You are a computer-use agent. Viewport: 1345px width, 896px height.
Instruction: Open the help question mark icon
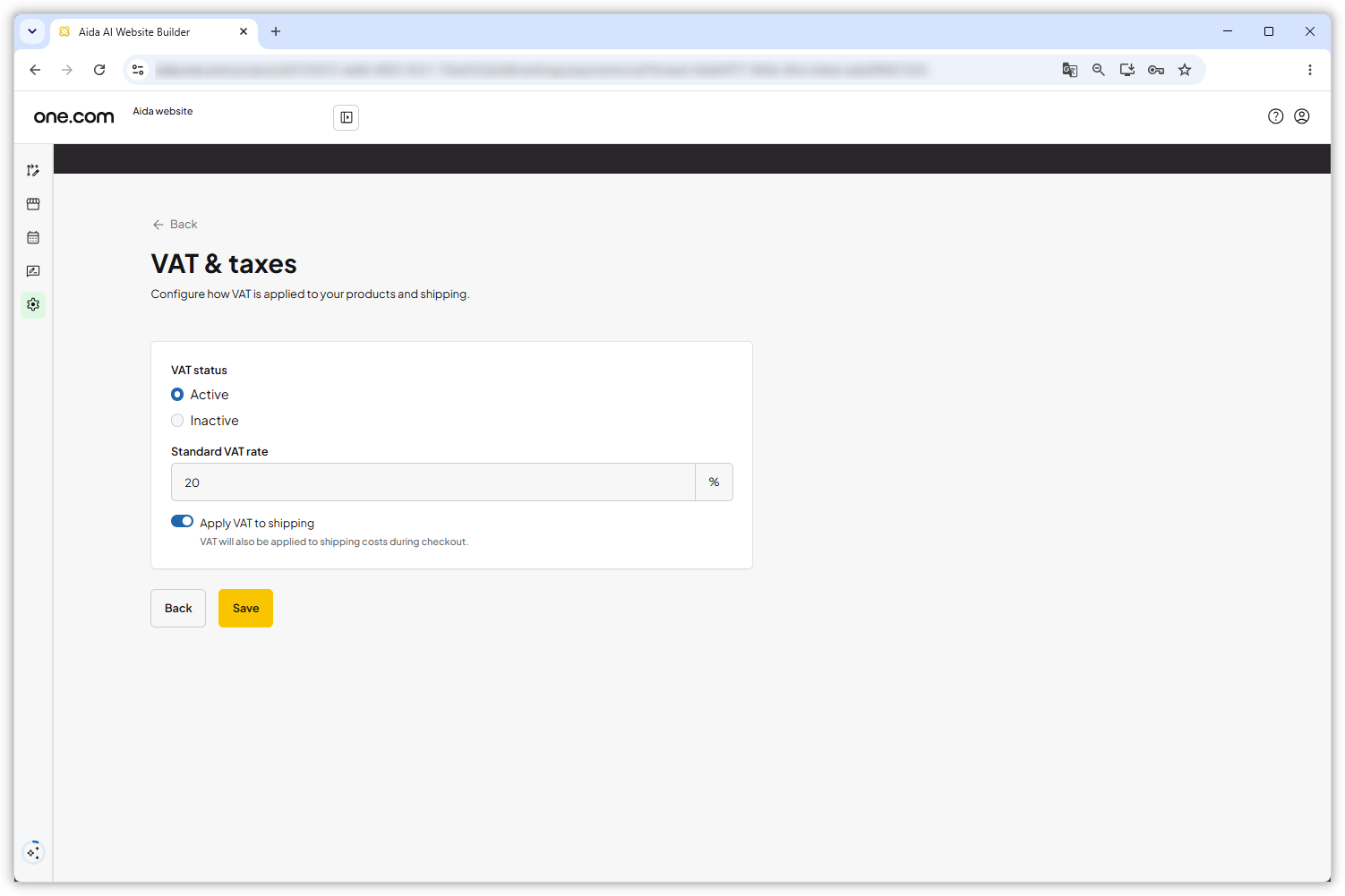pyautogui.click(x=1276, y=116)
